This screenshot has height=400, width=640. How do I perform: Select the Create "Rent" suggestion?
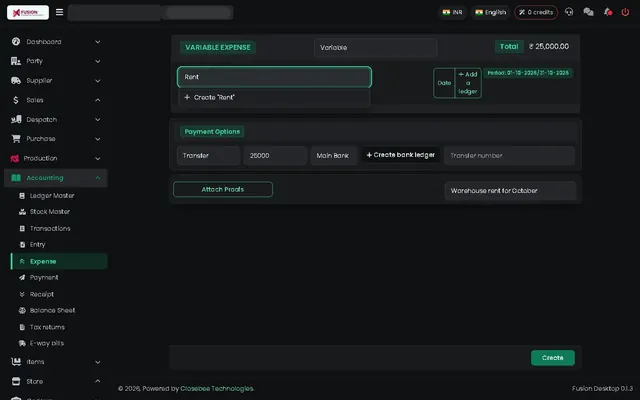pos(274,98)
